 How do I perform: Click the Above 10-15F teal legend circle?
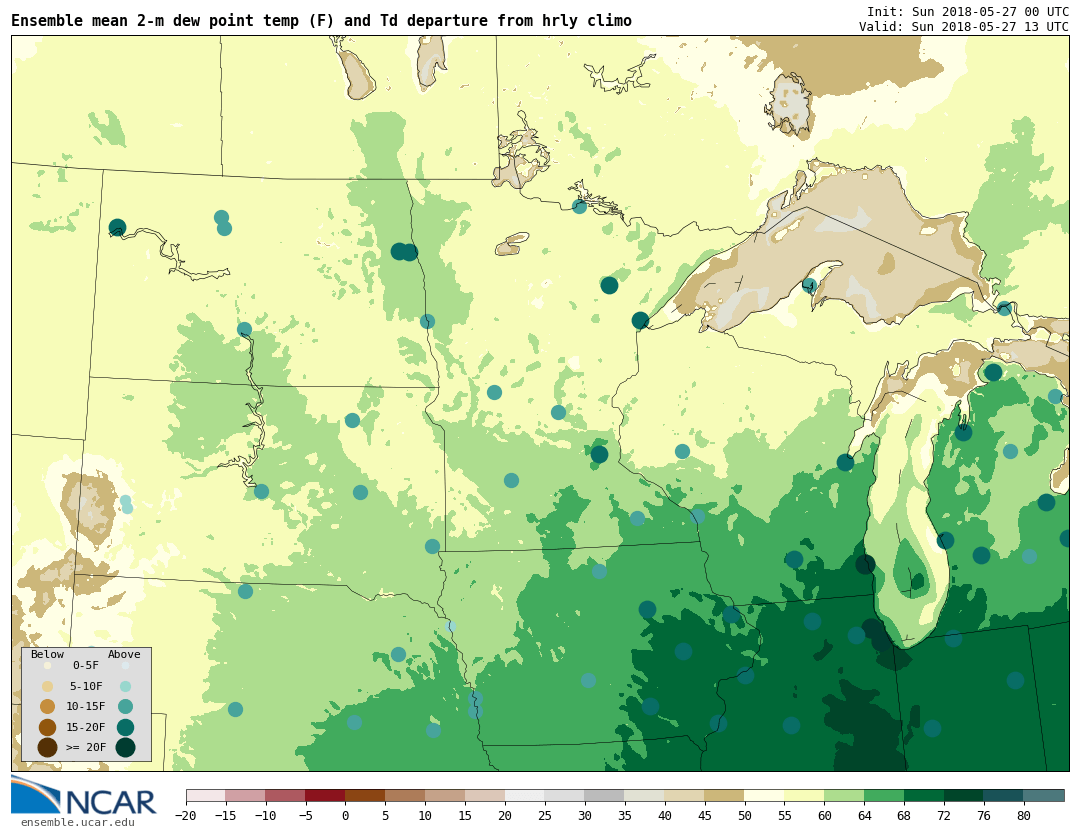(x=125, y=707)
